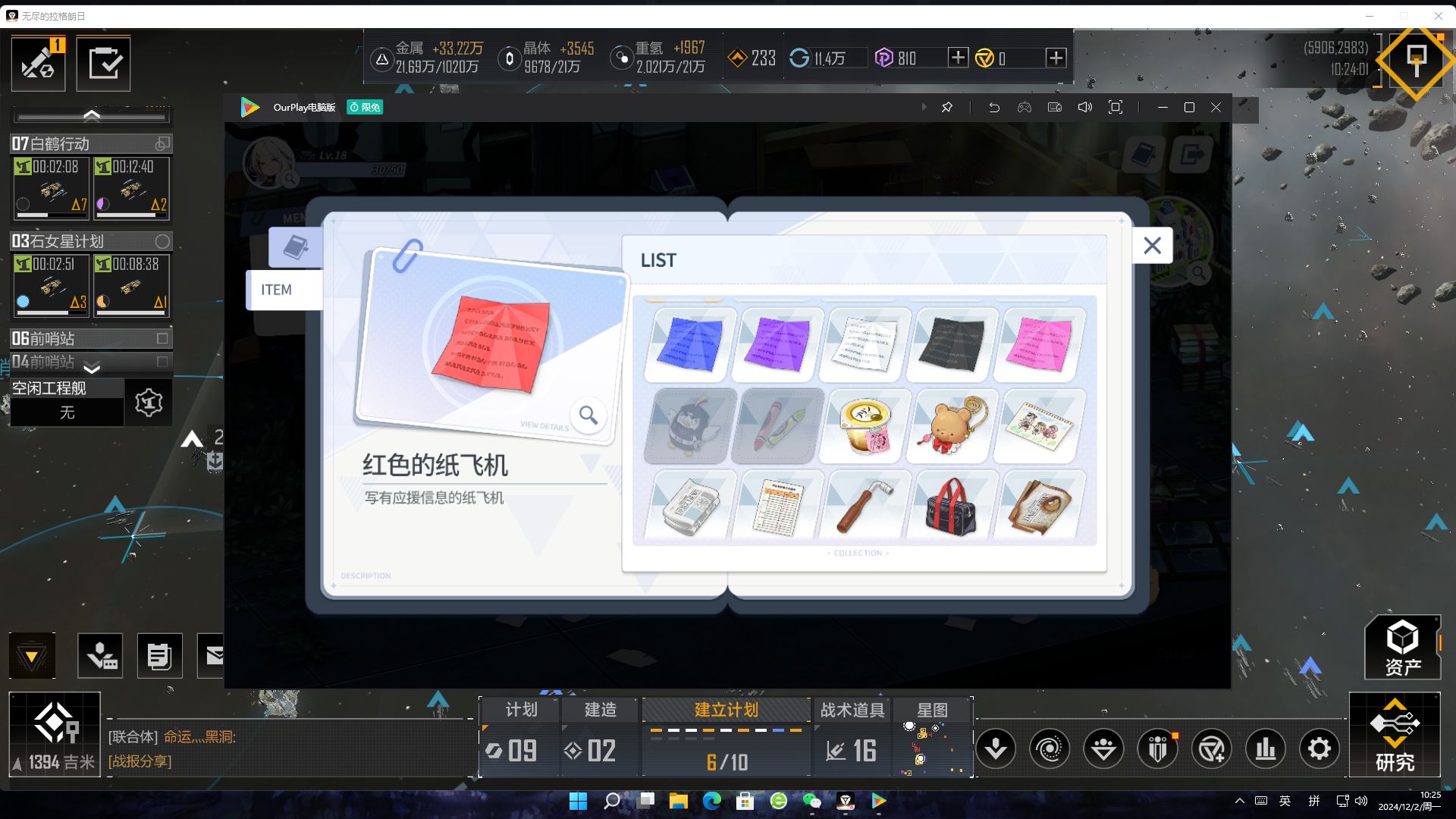Collapse fleet list with up chevron
This screenshot has width=1456, height=819.
tap(92, 115)
